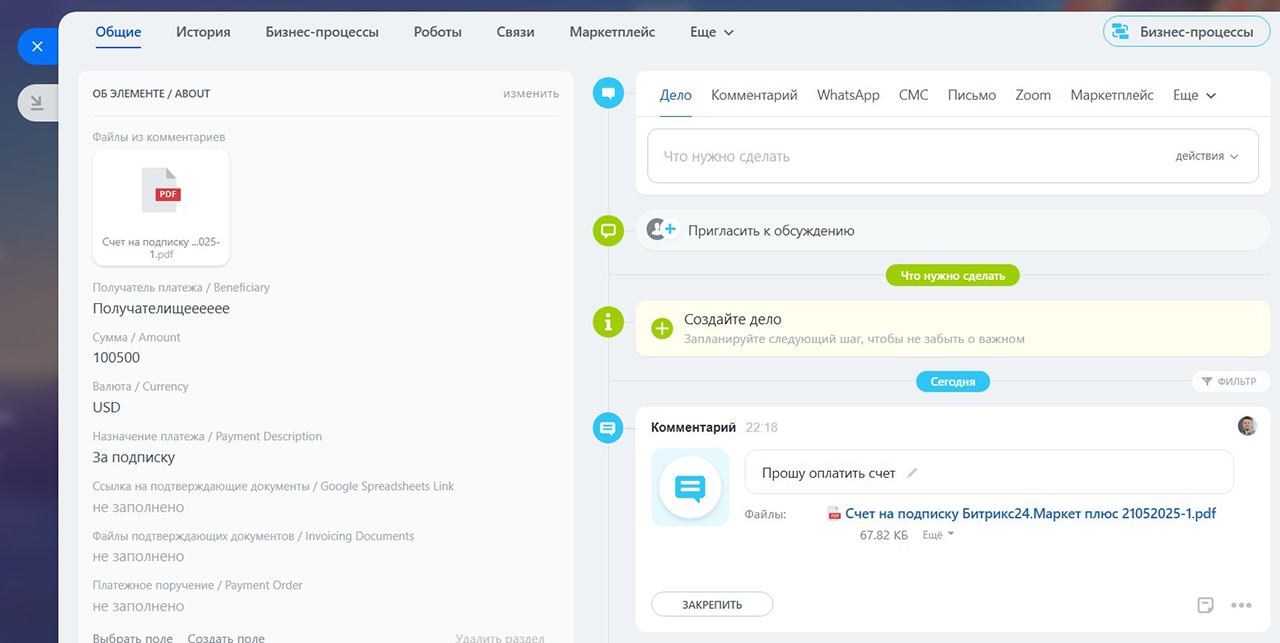Viewport: 1280px width, 643px height.
Task: Open the Роботы tab
Action: point(437,32)
